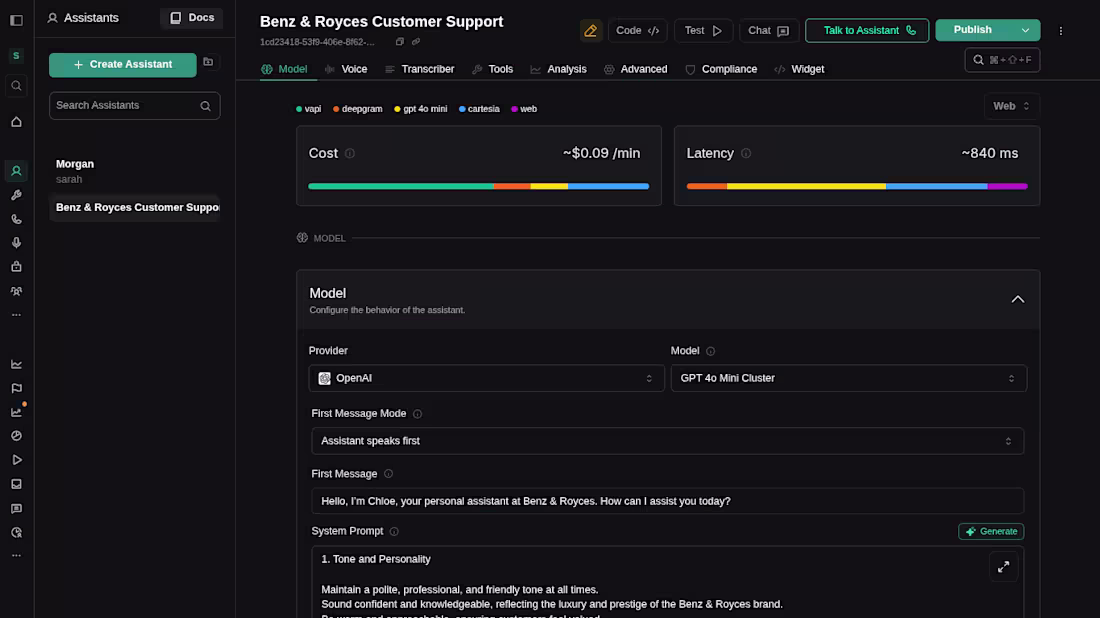Collapse the sidebar with the panel icon

(x=16, y=20)
